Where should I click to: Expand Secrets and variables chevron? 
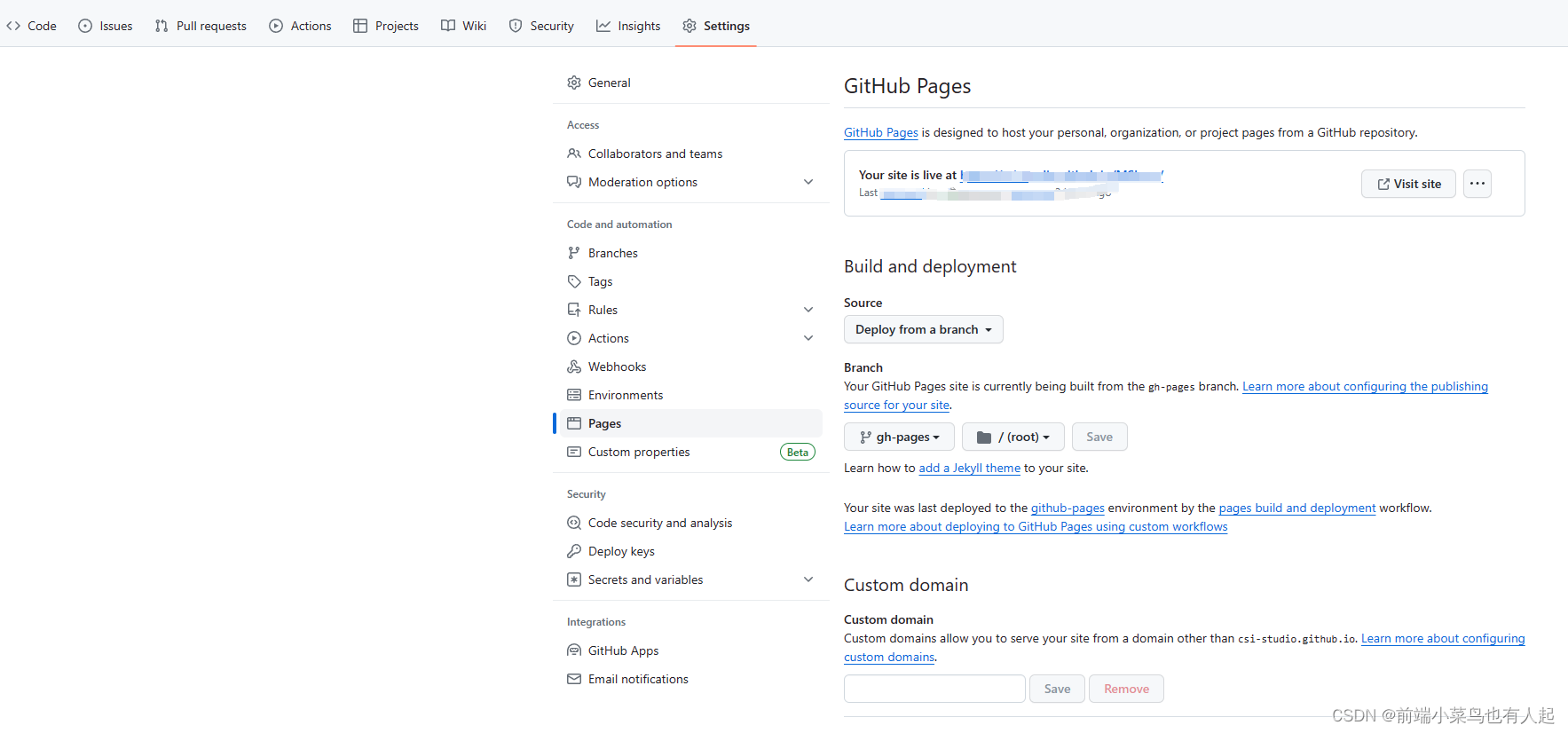click(808, 579)
